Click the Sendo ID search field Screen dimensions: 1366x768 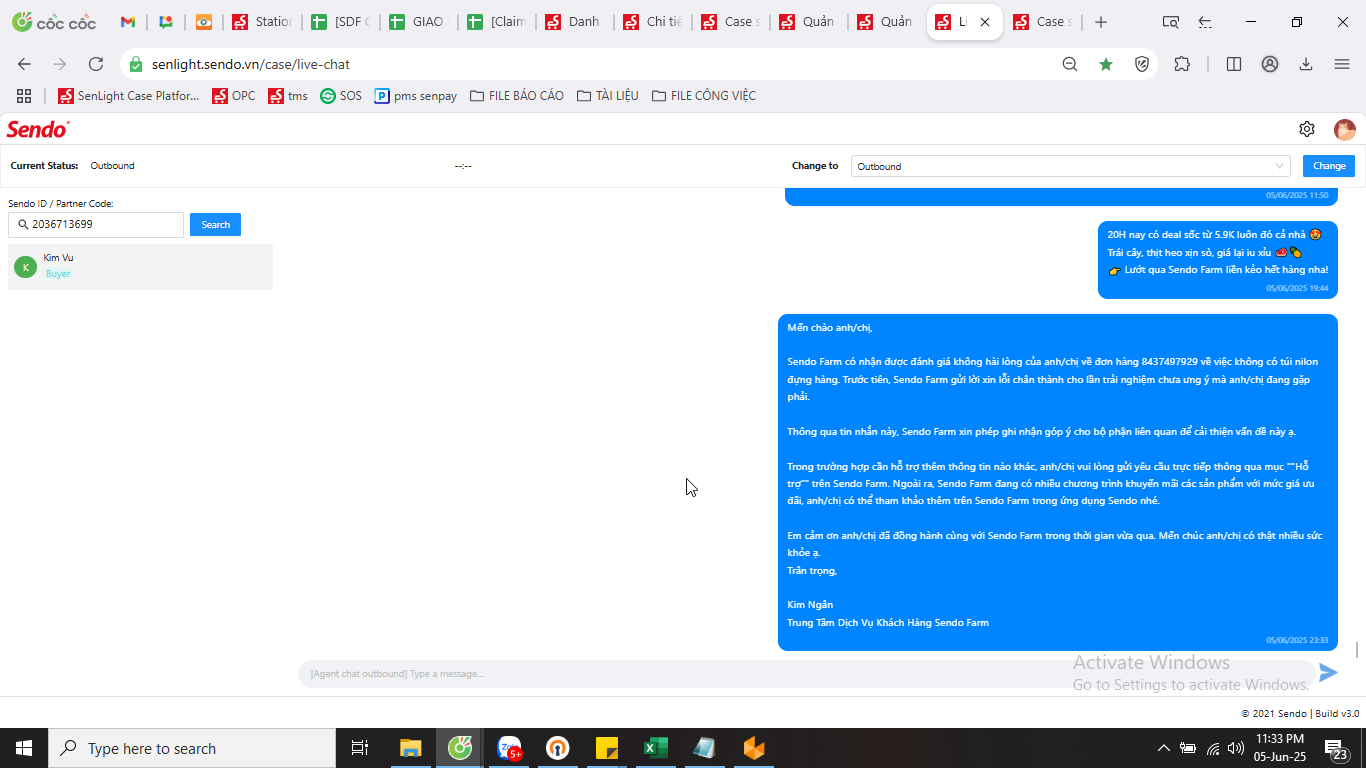(96, 225)
